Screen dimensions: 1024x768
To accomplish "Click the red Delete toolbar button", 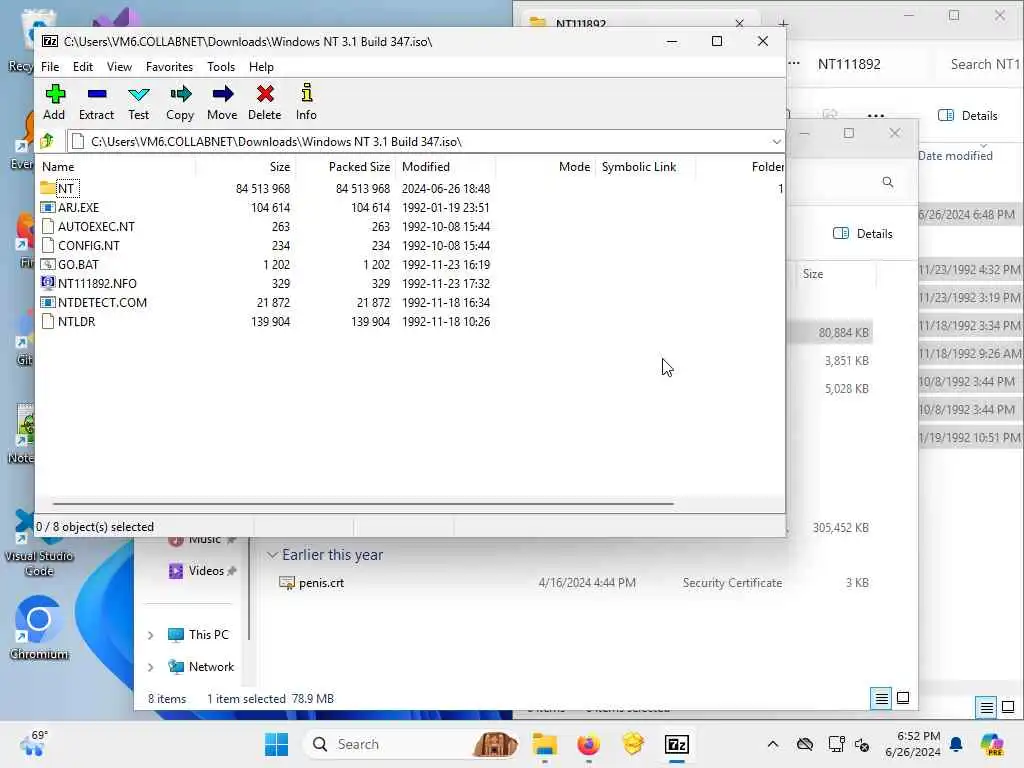I will click(264, 103).
